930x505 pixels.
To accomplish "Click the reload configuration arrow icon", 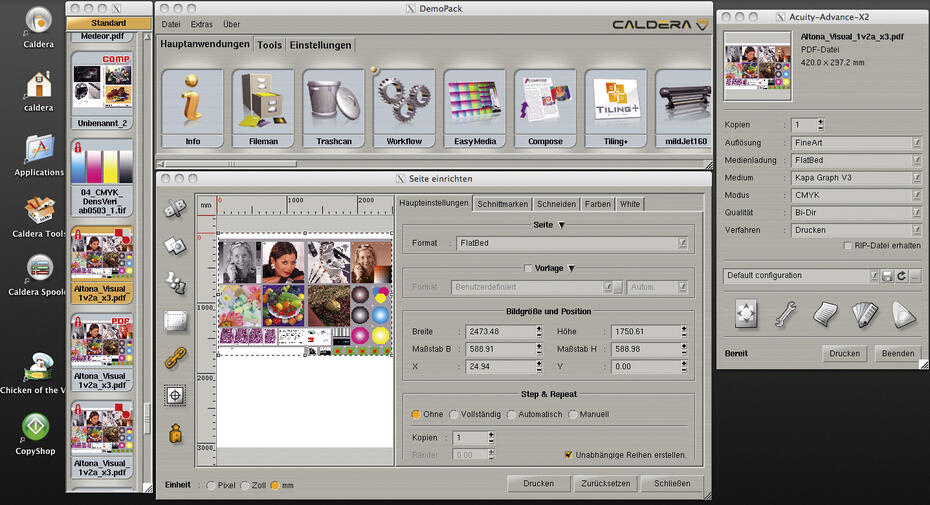I will pyautogui.click(x=902, y=276).
